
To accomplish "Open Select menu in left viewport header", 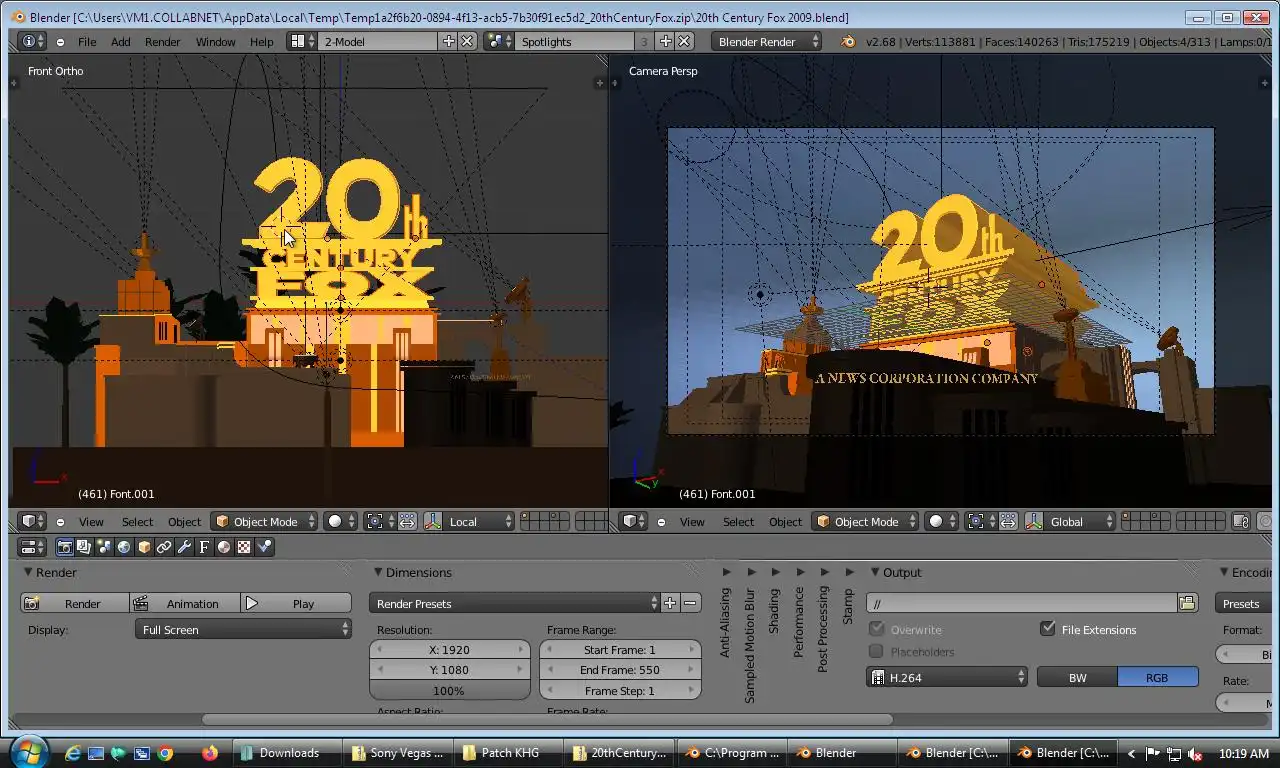I will 137,521.
